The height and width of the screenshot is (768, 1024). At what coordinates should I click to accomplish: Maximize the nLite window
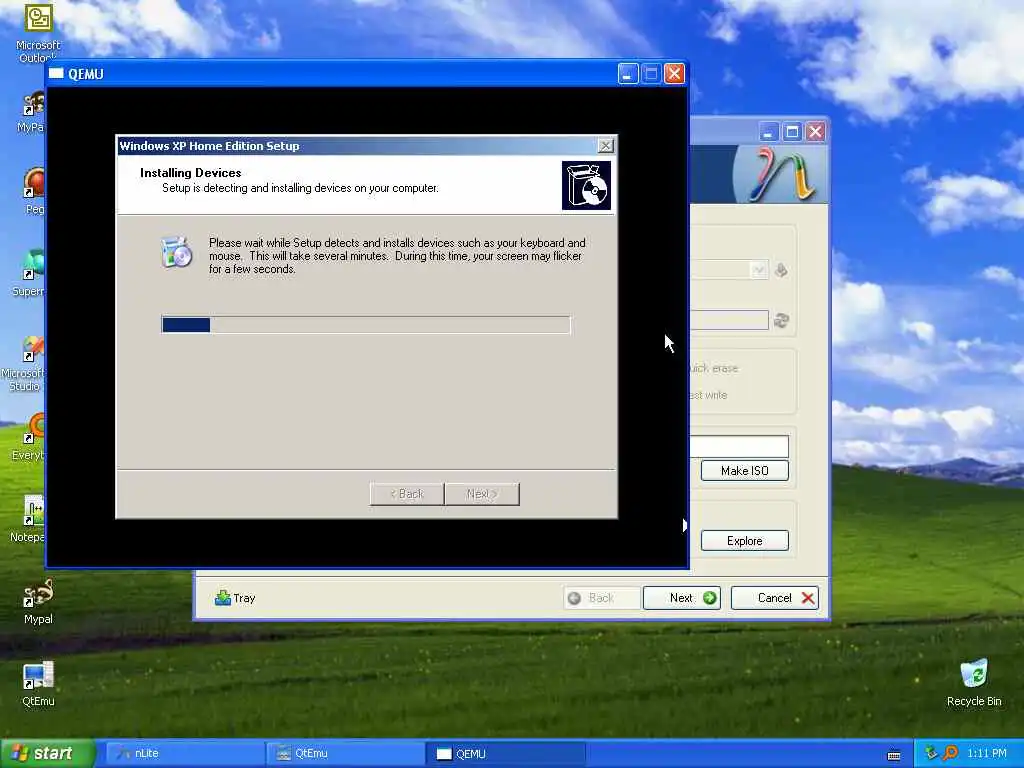click(x=792, y=132)
